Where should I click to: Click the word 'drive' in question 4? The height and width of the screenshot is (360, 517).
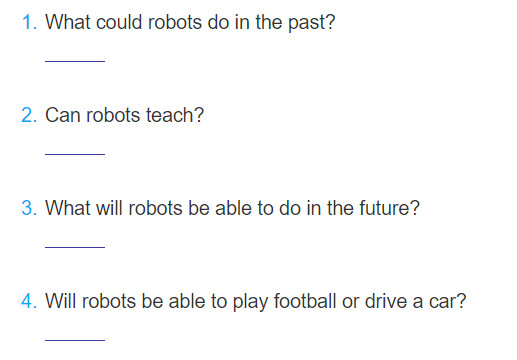386,301
